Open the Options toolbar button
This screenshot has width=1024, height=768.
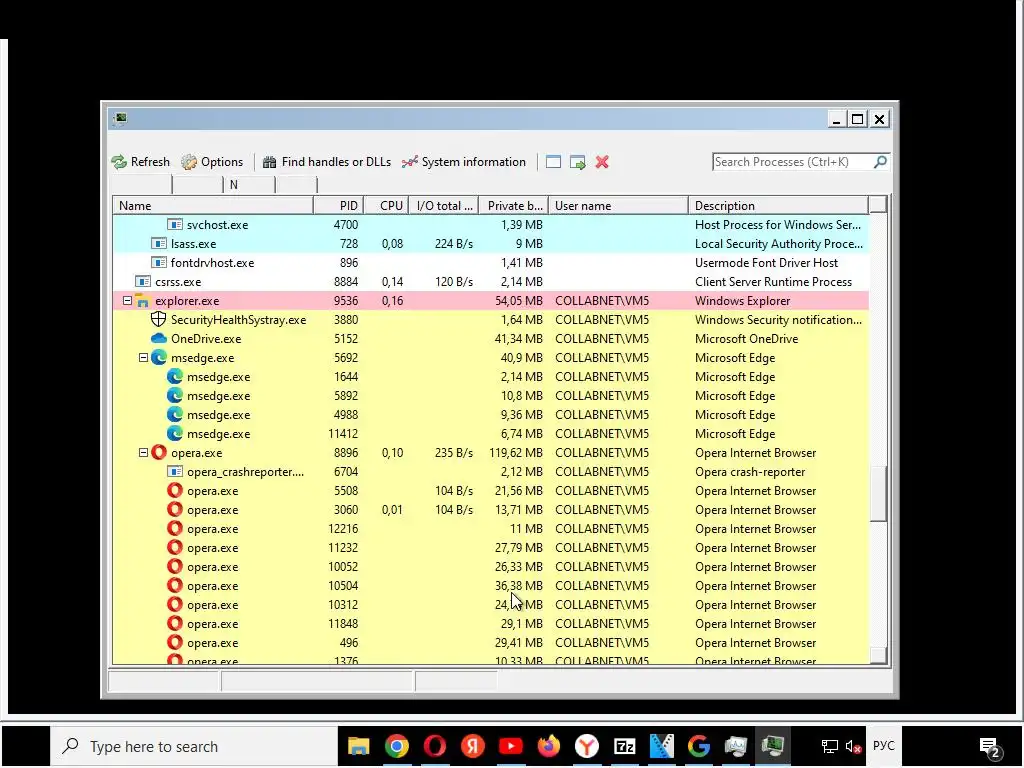pos(212,162)
